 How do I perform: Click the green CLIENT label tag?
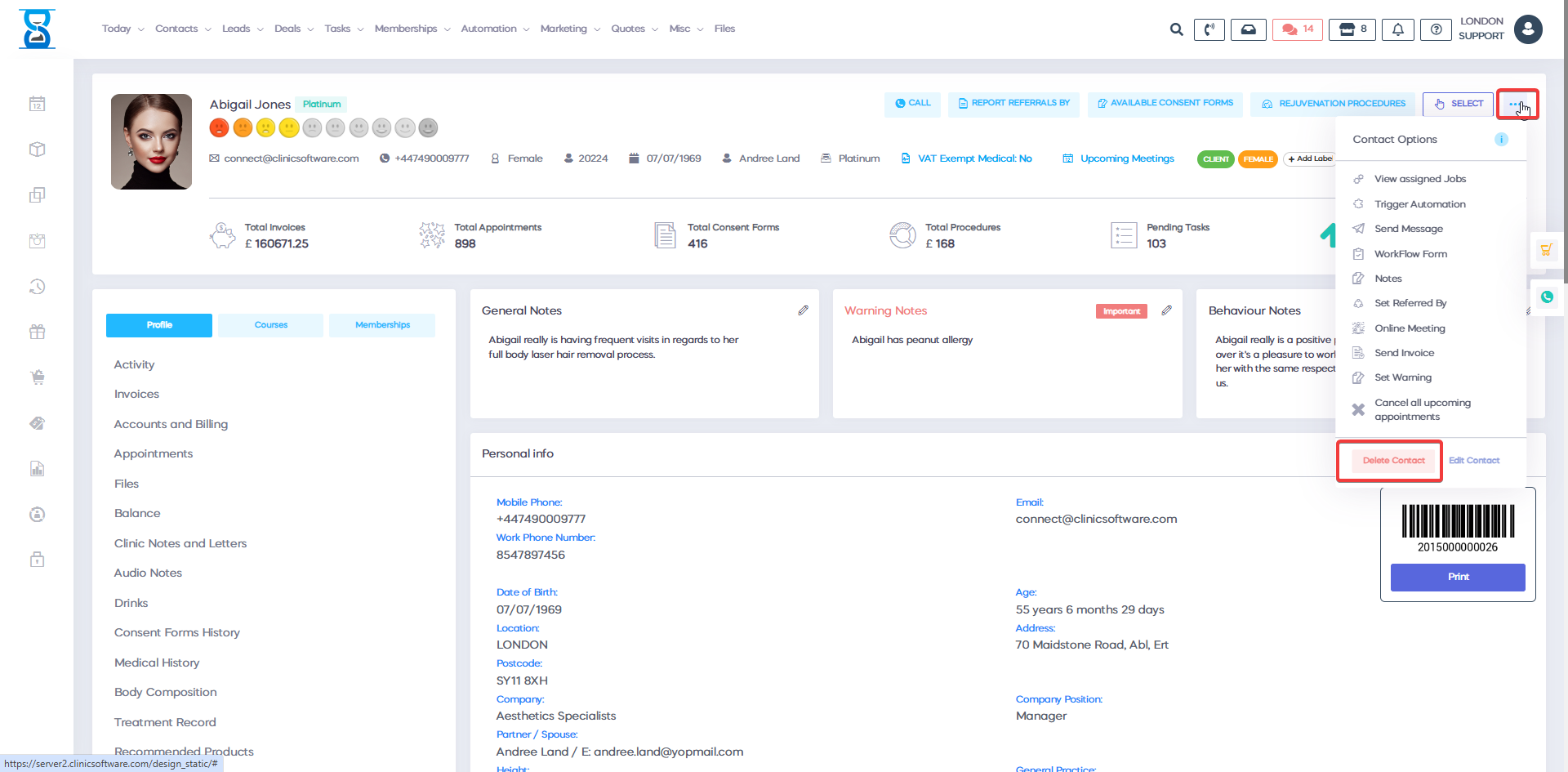[1215, 159]
